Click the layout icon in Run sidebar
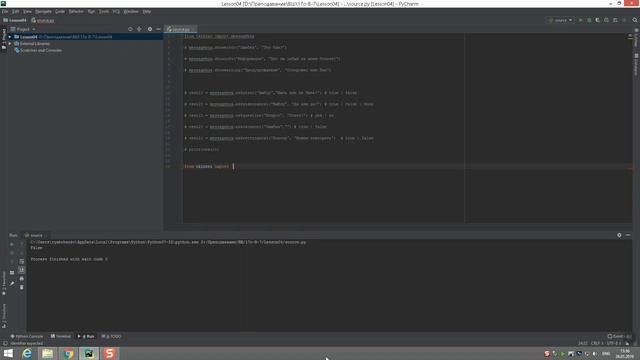The width and height of the screenshot is (640, 360). (12, 273)
